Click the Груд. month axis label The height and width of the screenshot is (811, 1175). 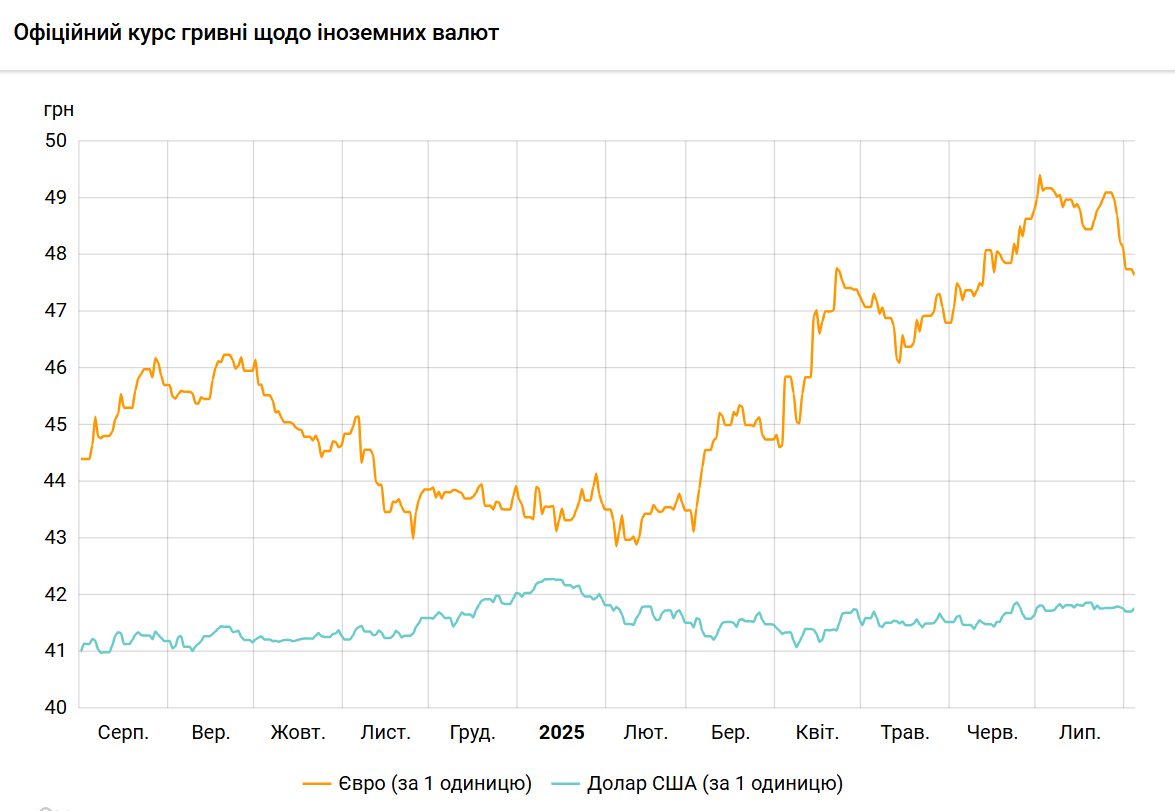coord(473,733)
